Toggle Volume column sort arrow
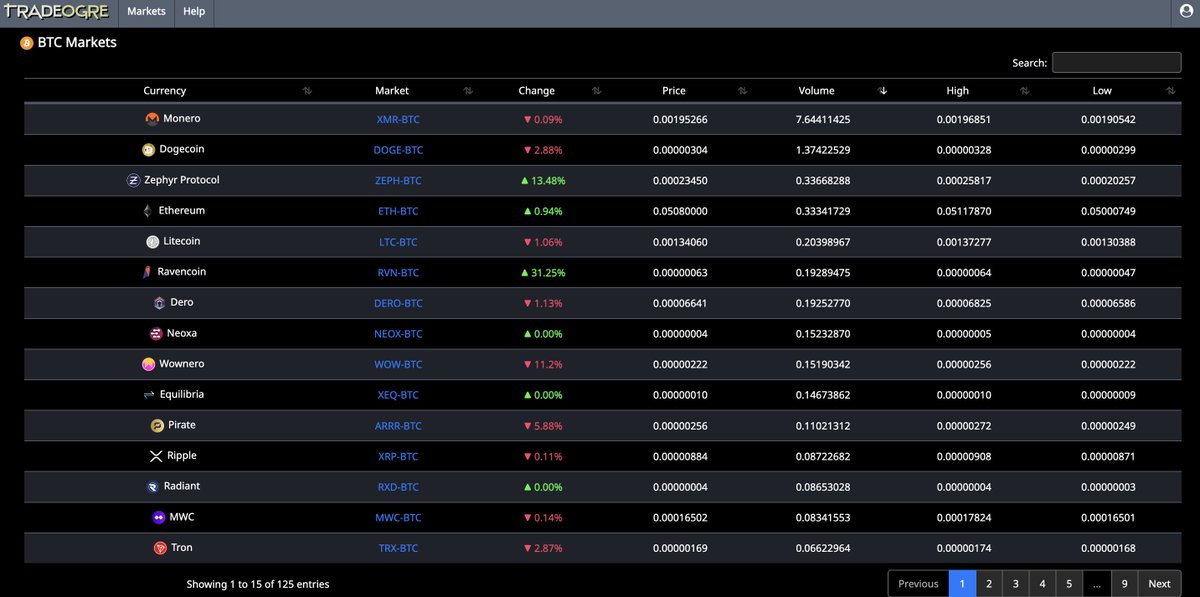1200x597 pixels. 882,91
